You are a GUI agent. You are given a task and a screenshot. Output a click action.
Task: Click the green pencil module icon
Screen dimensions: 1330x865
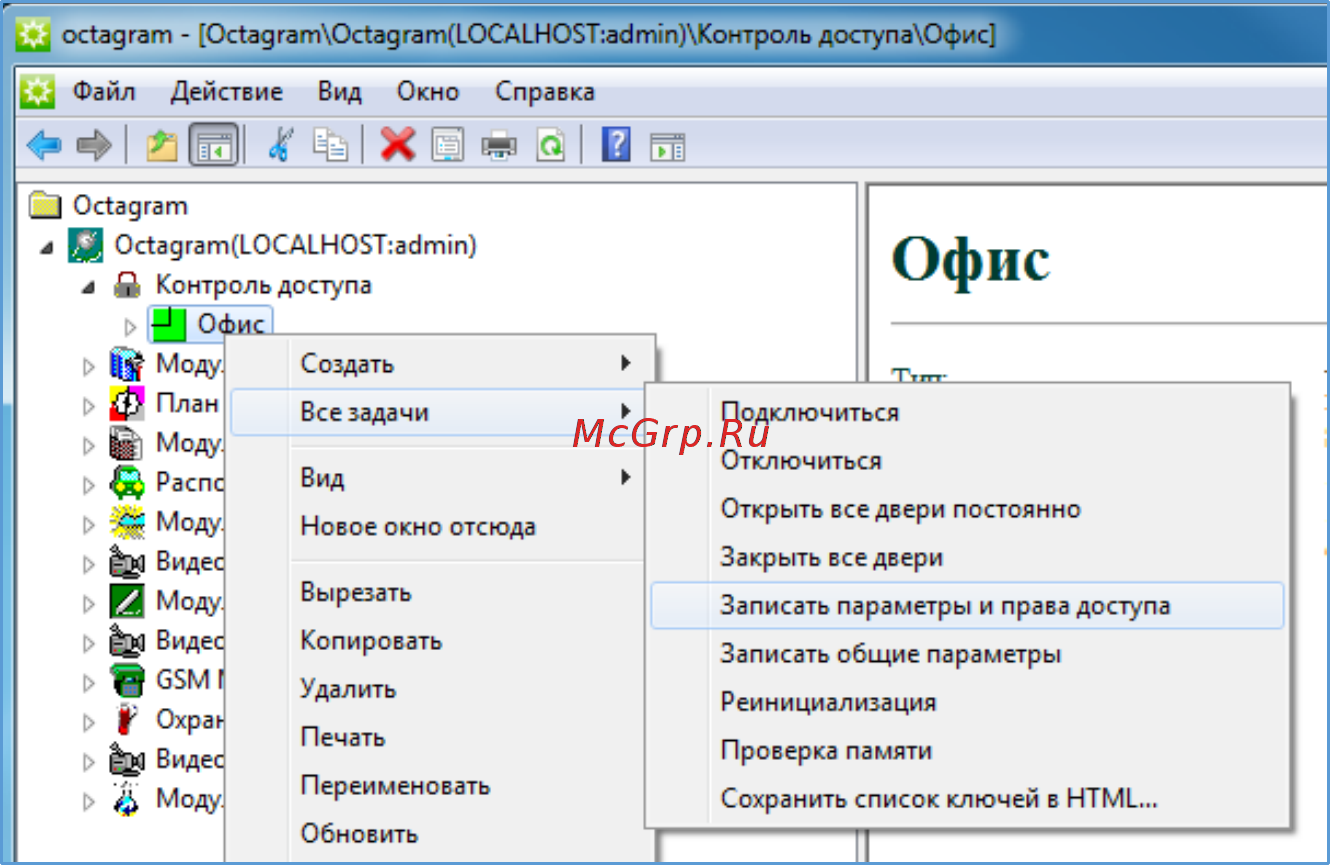click(127, 601)
